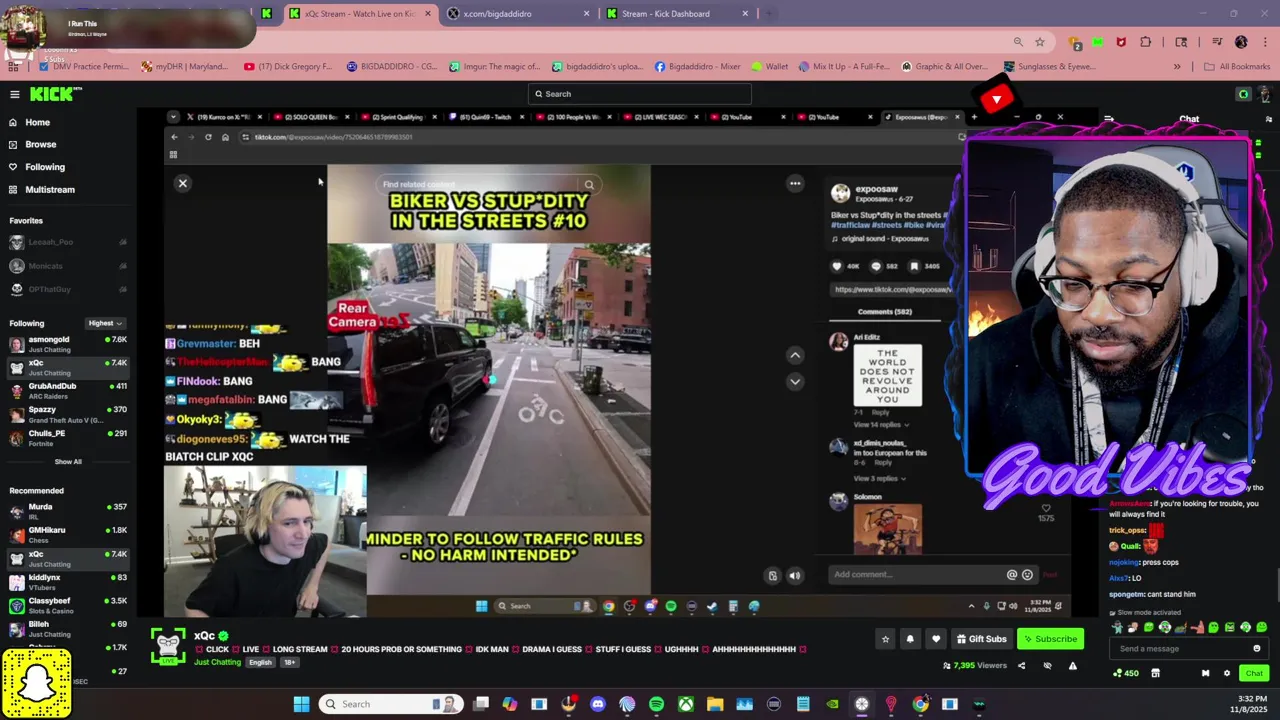Image resolution: width=1280 pixels, height=720 pixels.
Task: Open emote picker in chat input
Action: (1257, 648)
